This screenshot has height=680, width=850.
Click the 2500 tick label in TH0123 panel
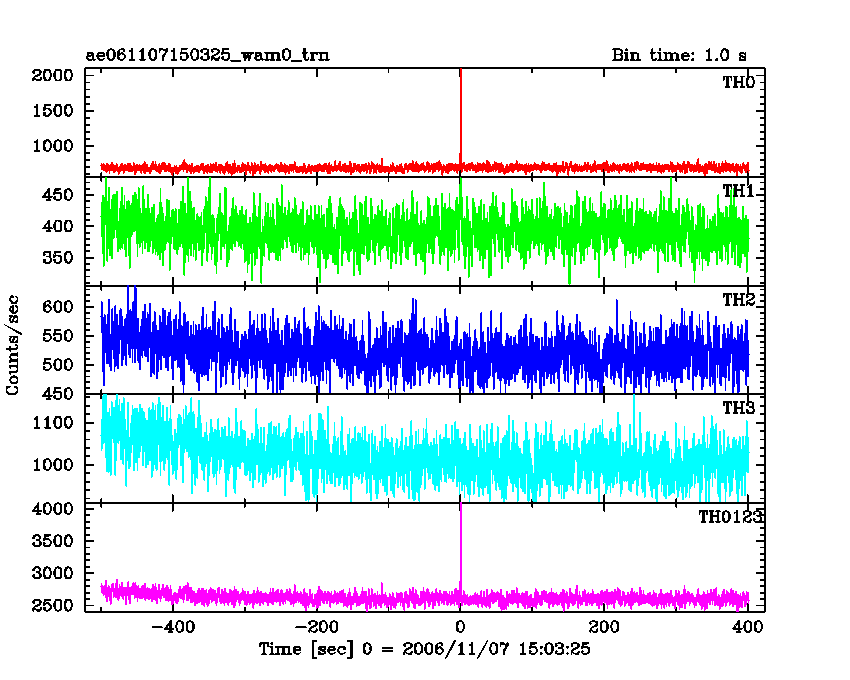52,605
